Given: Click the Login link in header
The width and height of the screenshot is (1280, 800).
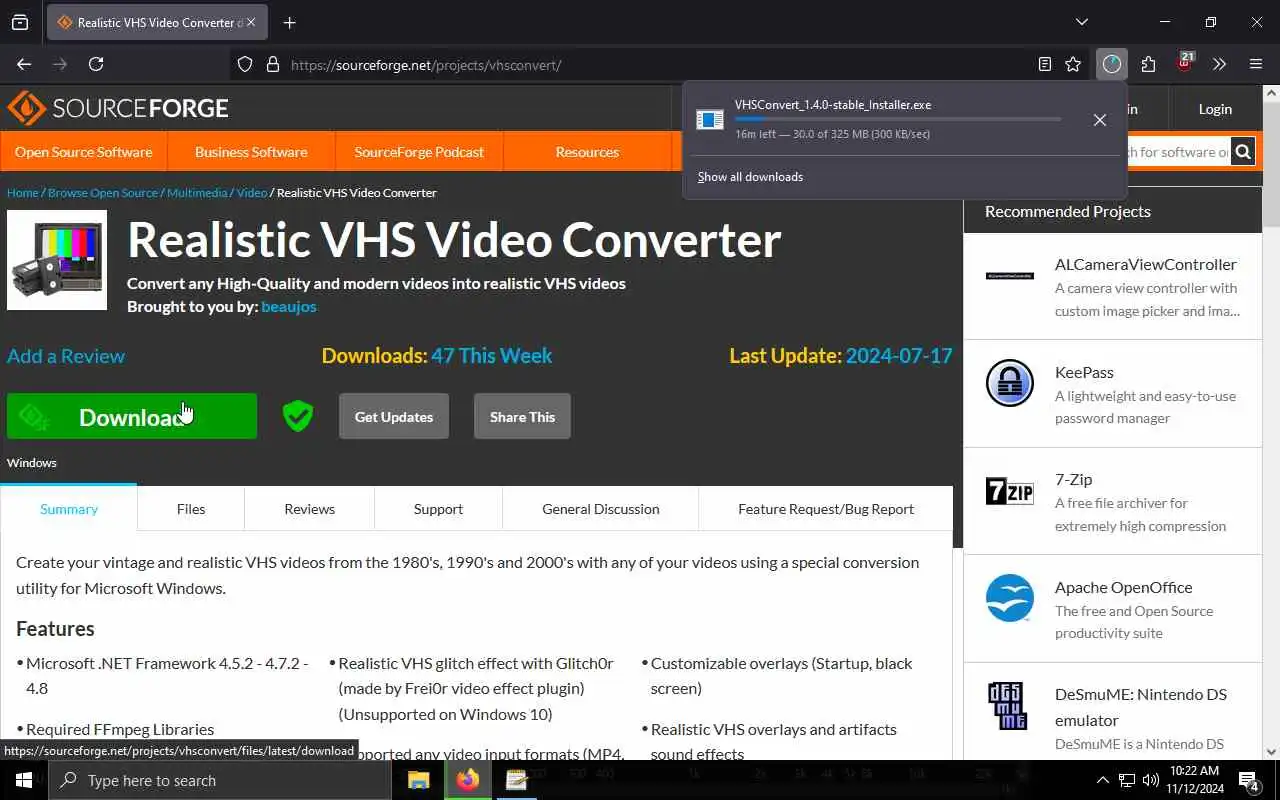Looking at the screenshot, I should 1215,109.
